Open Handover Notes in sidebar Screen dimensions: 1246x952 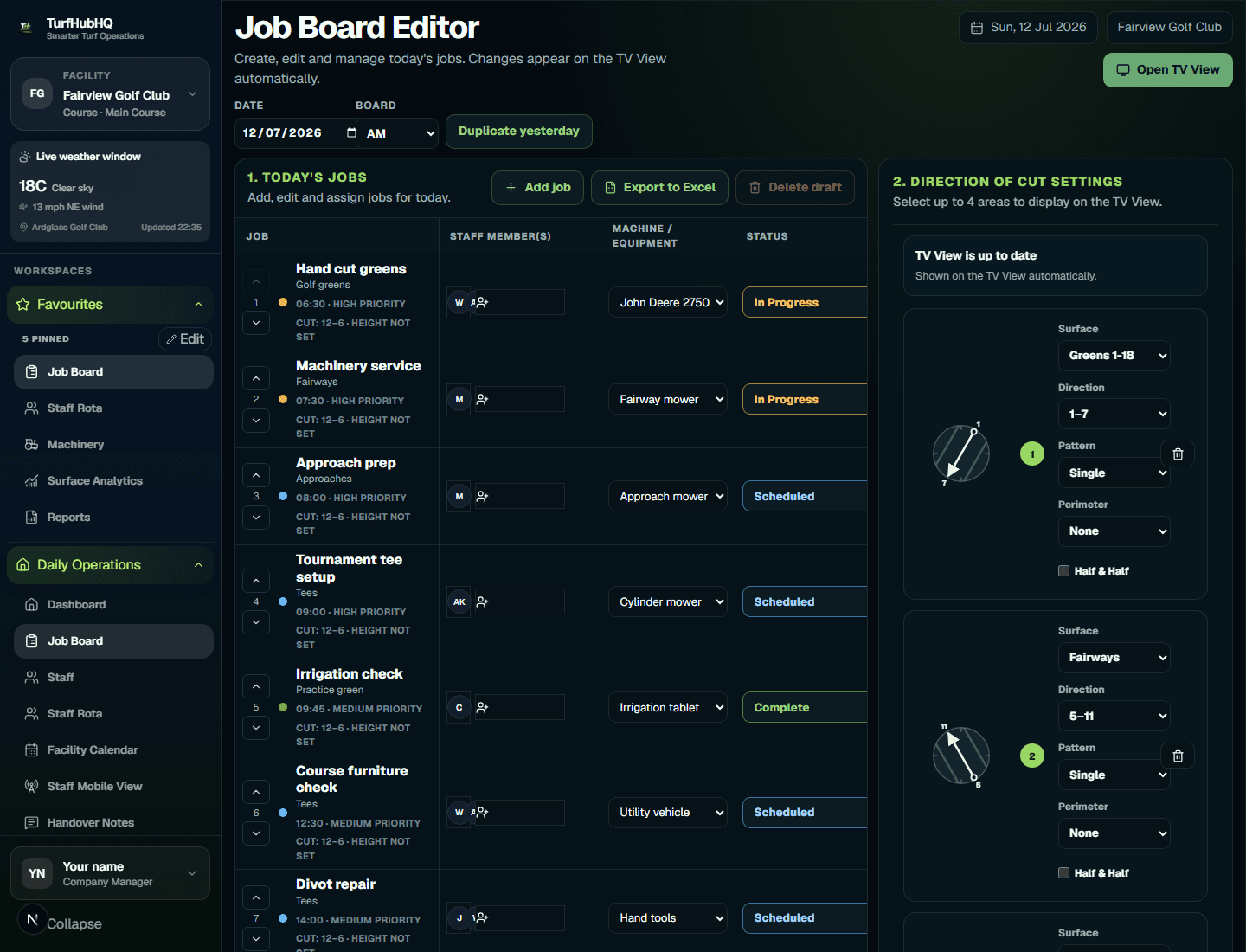pyautogui.click(x=113, y=823)
